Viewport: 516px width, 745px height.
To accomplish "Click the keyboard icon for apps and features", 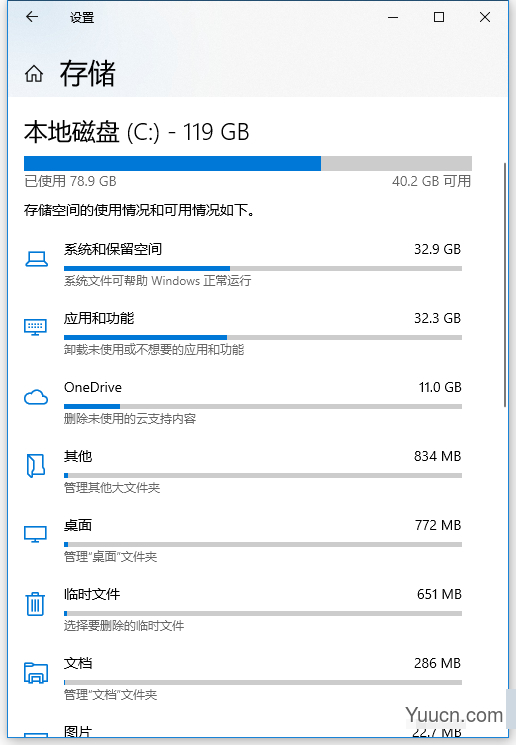I will click(36, 327).
